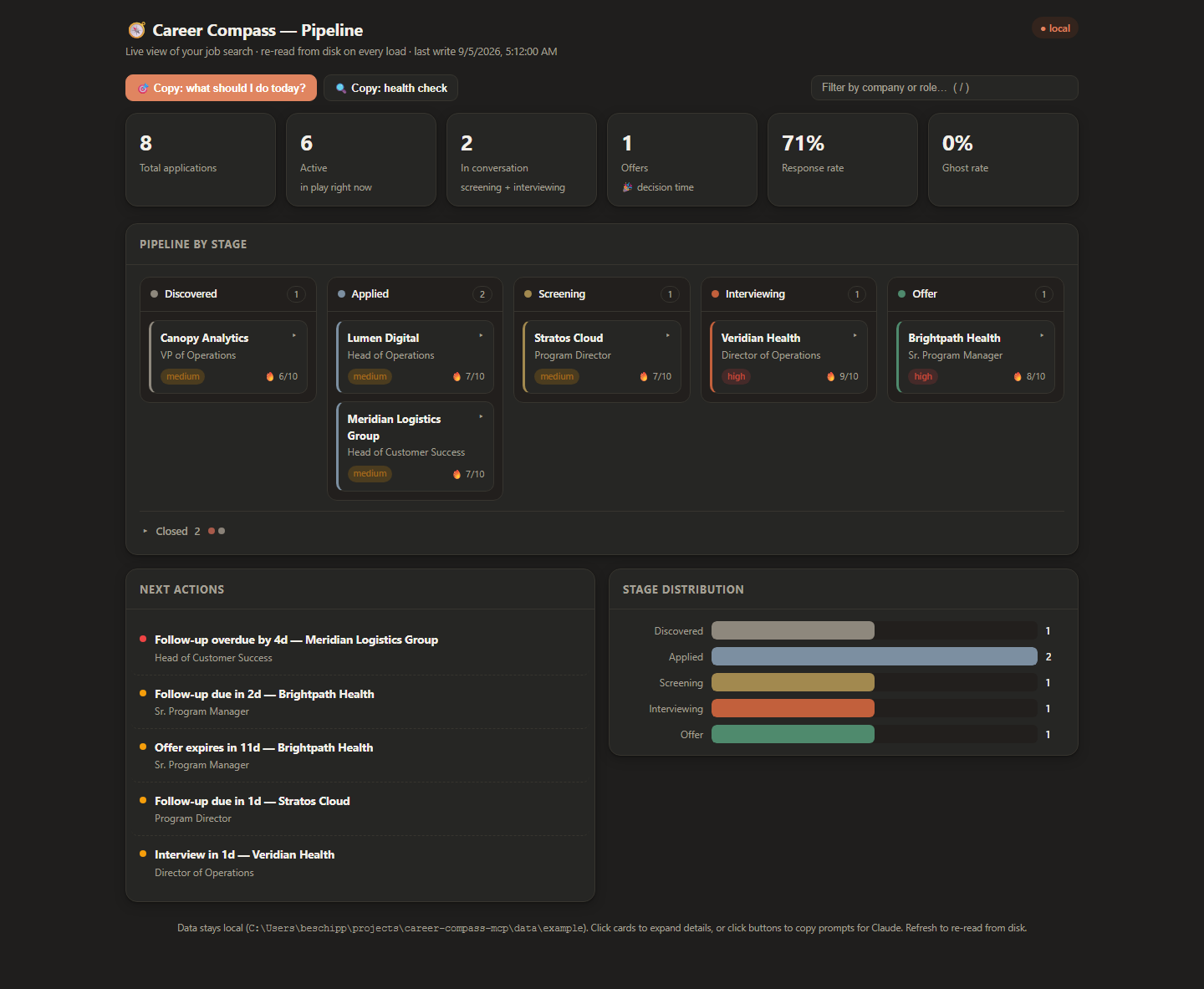The width and height of the screenshot is (1204, 989).
Task: Copy the health check prompt
Action: pyautogui.click(x=390, y=88)
